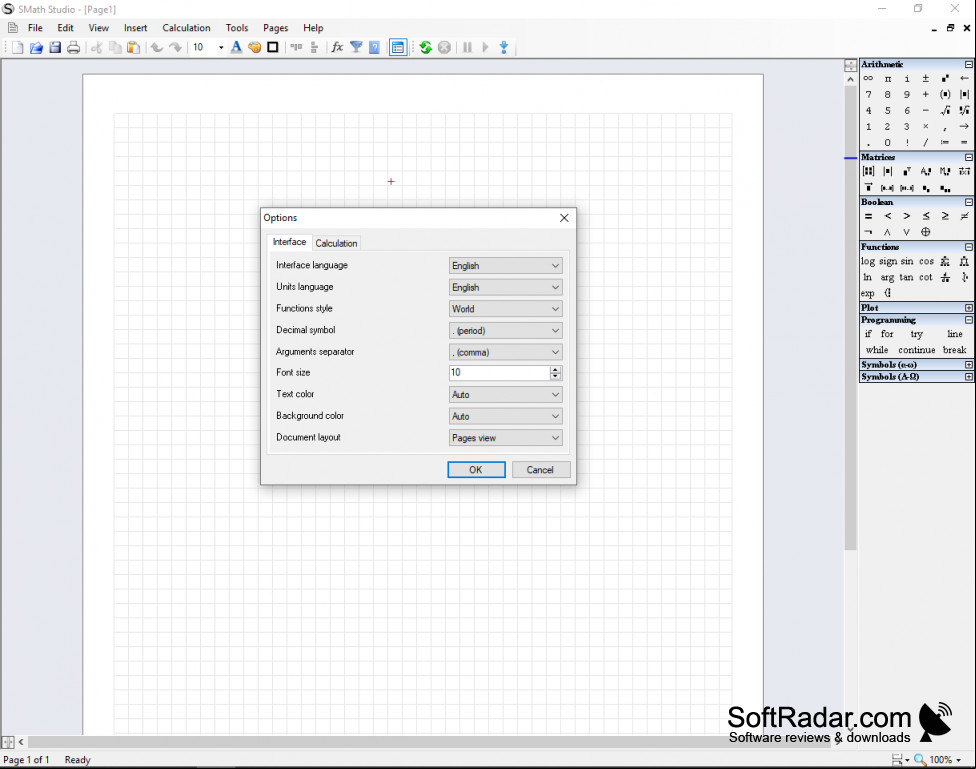This screenshot has height=769, width=976.
Task: Collapse the Arithmetic panel
Action: (x=969, y=64)
